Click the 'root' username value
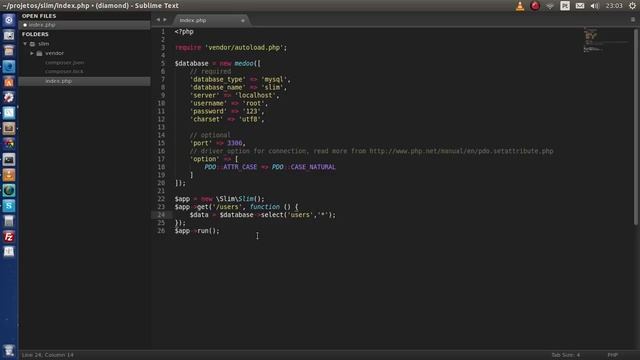 tap(253, 103)
